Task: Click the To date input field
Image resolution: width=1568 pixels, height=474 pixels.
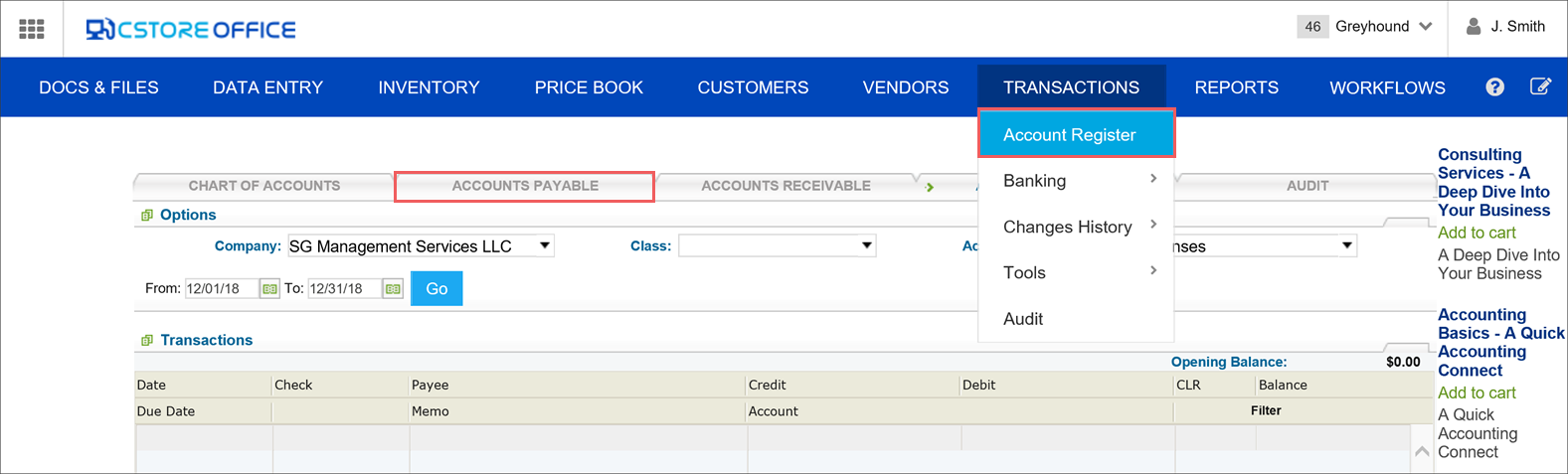Action: pyautogui.click(x=345, y=289)
